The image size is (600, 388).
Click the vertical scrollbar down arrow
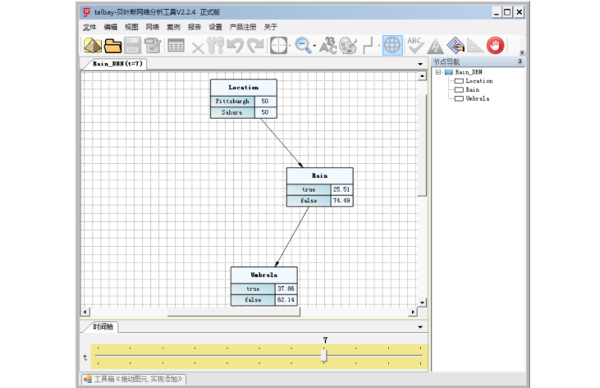(x=422, y=302)
